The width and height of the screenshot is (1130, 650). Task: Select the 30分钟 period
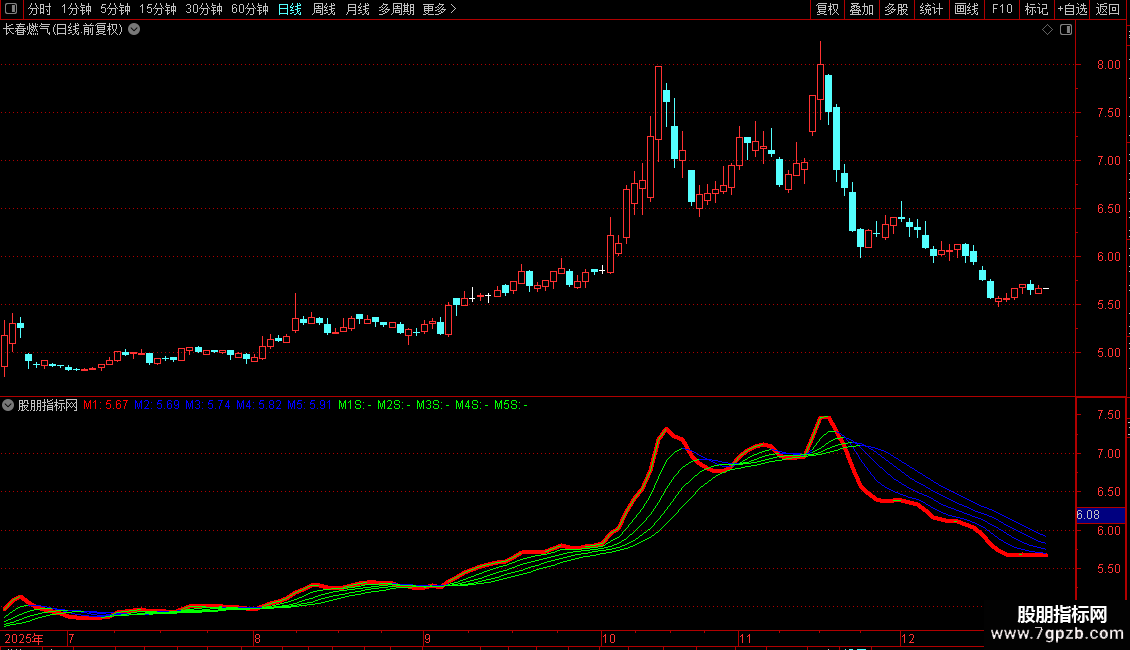203,9
